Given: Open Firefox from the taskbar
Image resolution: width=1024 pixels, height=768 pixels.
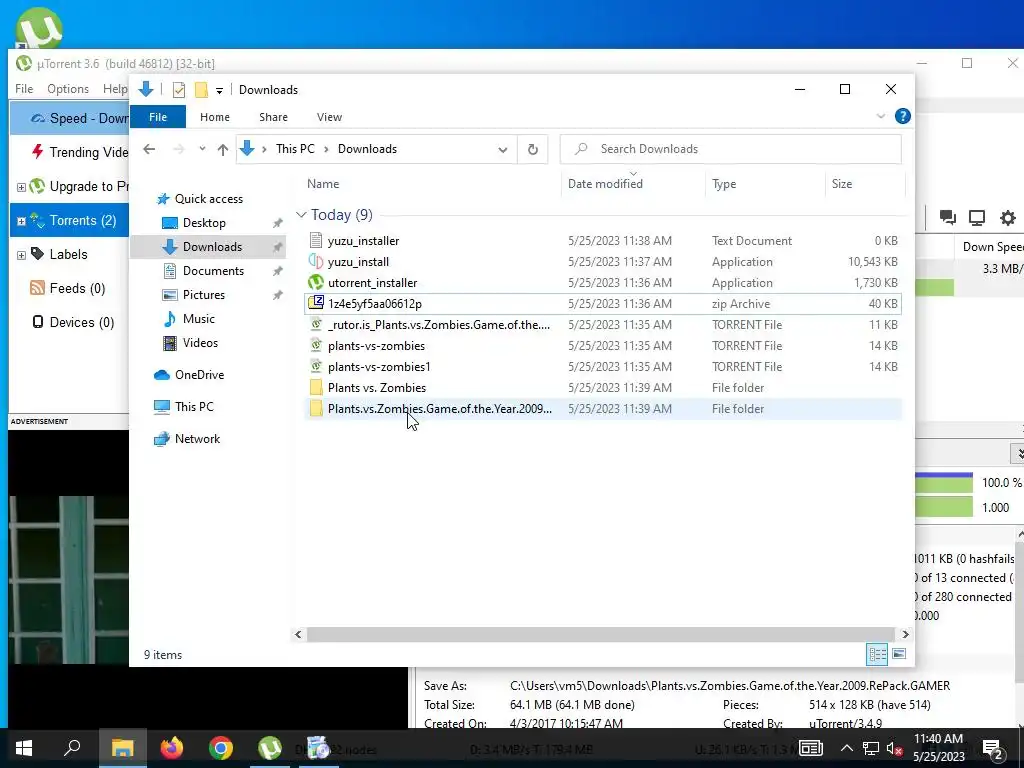Looking at the screenshot, I should [172, 748].
